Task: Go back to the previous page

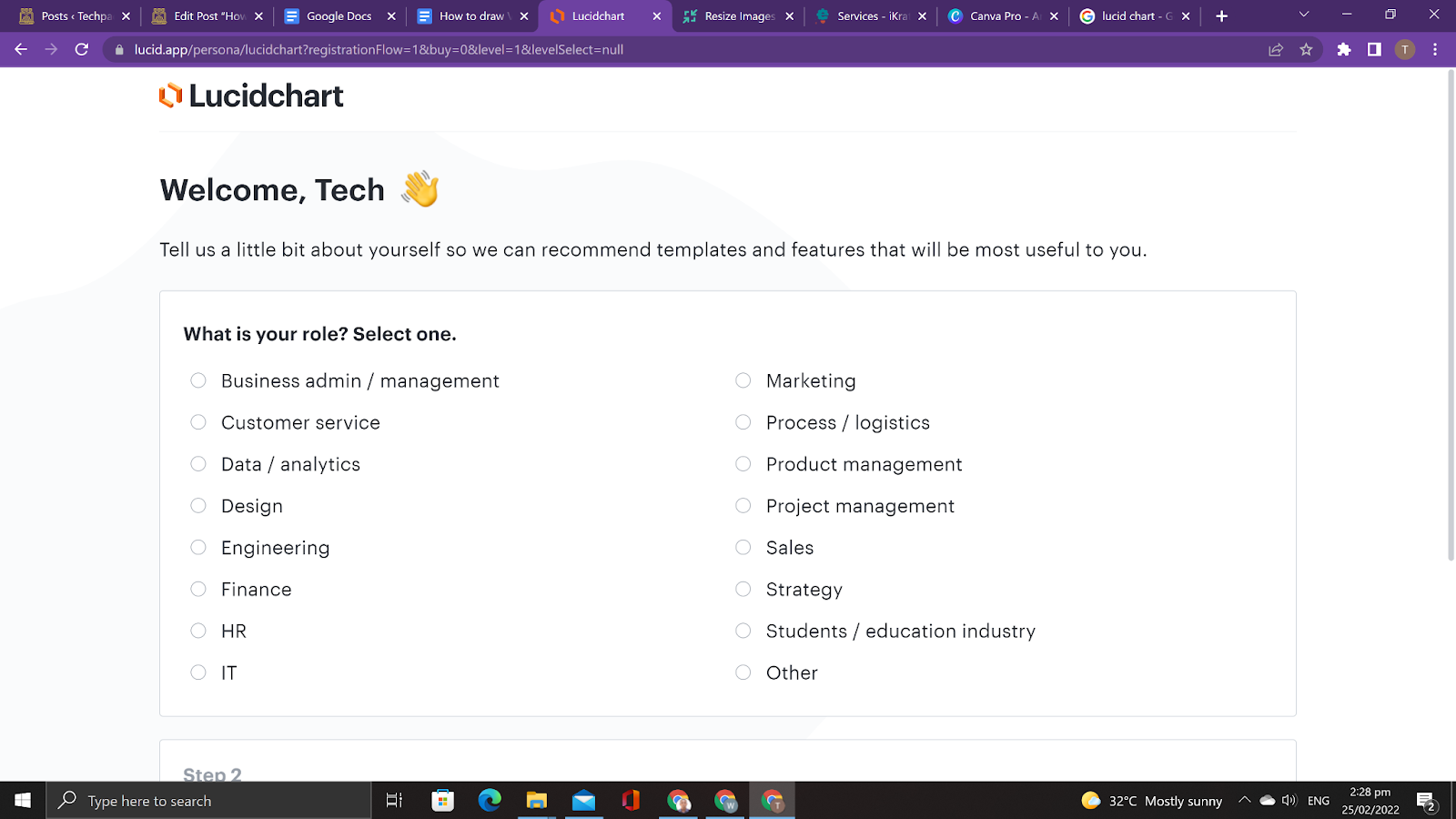Action: click(x=21, y=49)
